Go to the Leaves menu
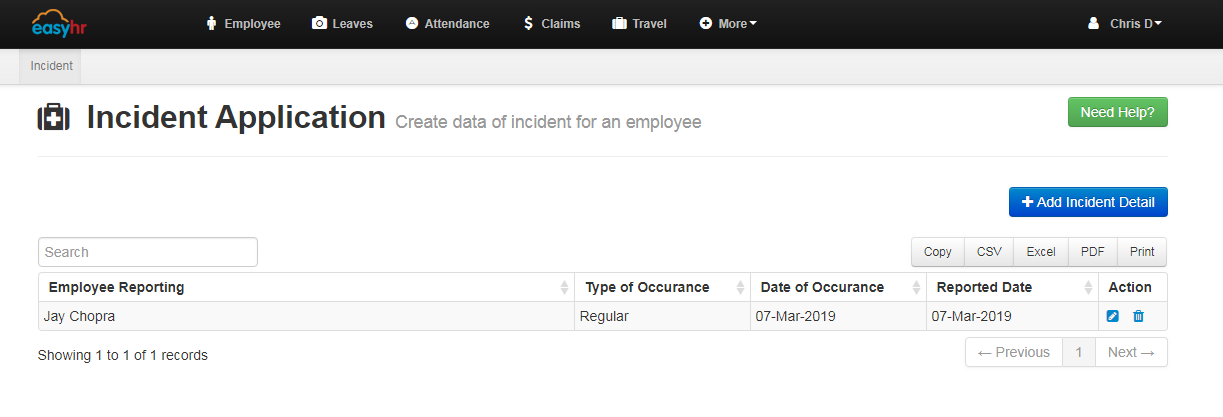The image size is (1223, 417). [x=342, y=24]
